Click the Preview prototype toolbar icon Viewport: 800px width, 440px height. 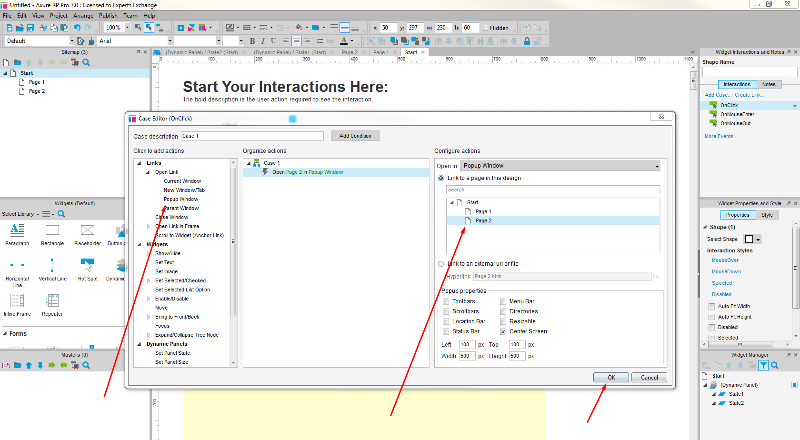(x=181, y=28)
